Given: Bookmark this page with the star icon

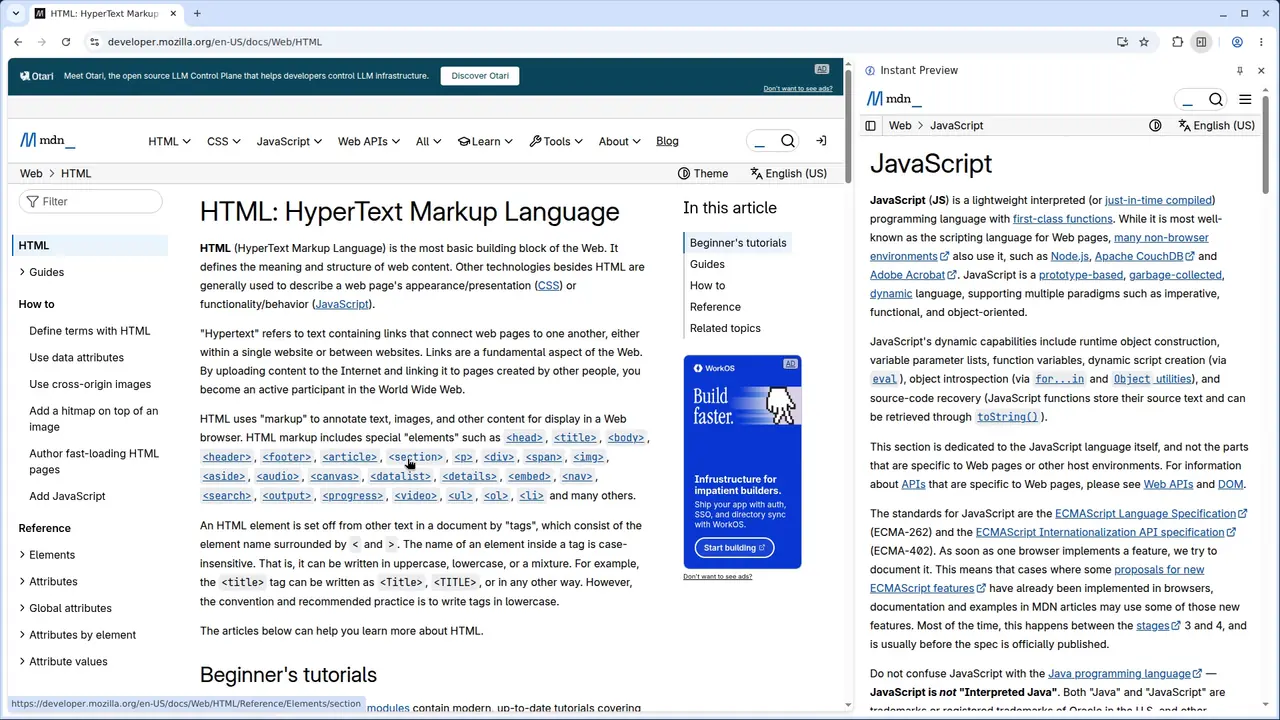Looking at the screenshot, I should tap(1144, 42).
